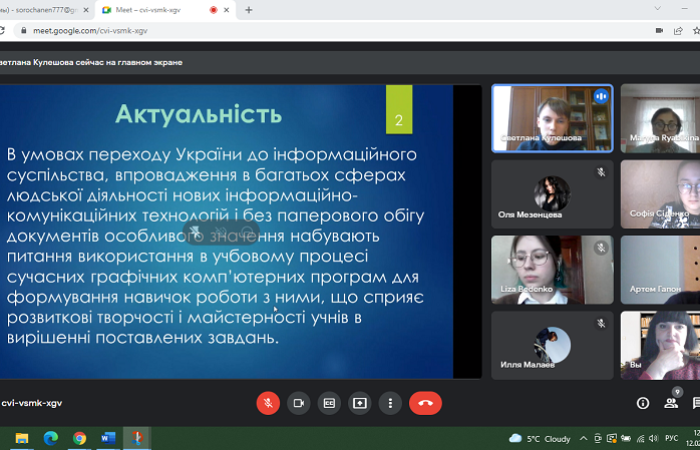The width and height of the screenshot is (700, 450).
Task: Open File Explorer from the taskbar
Action: [22, 438]
